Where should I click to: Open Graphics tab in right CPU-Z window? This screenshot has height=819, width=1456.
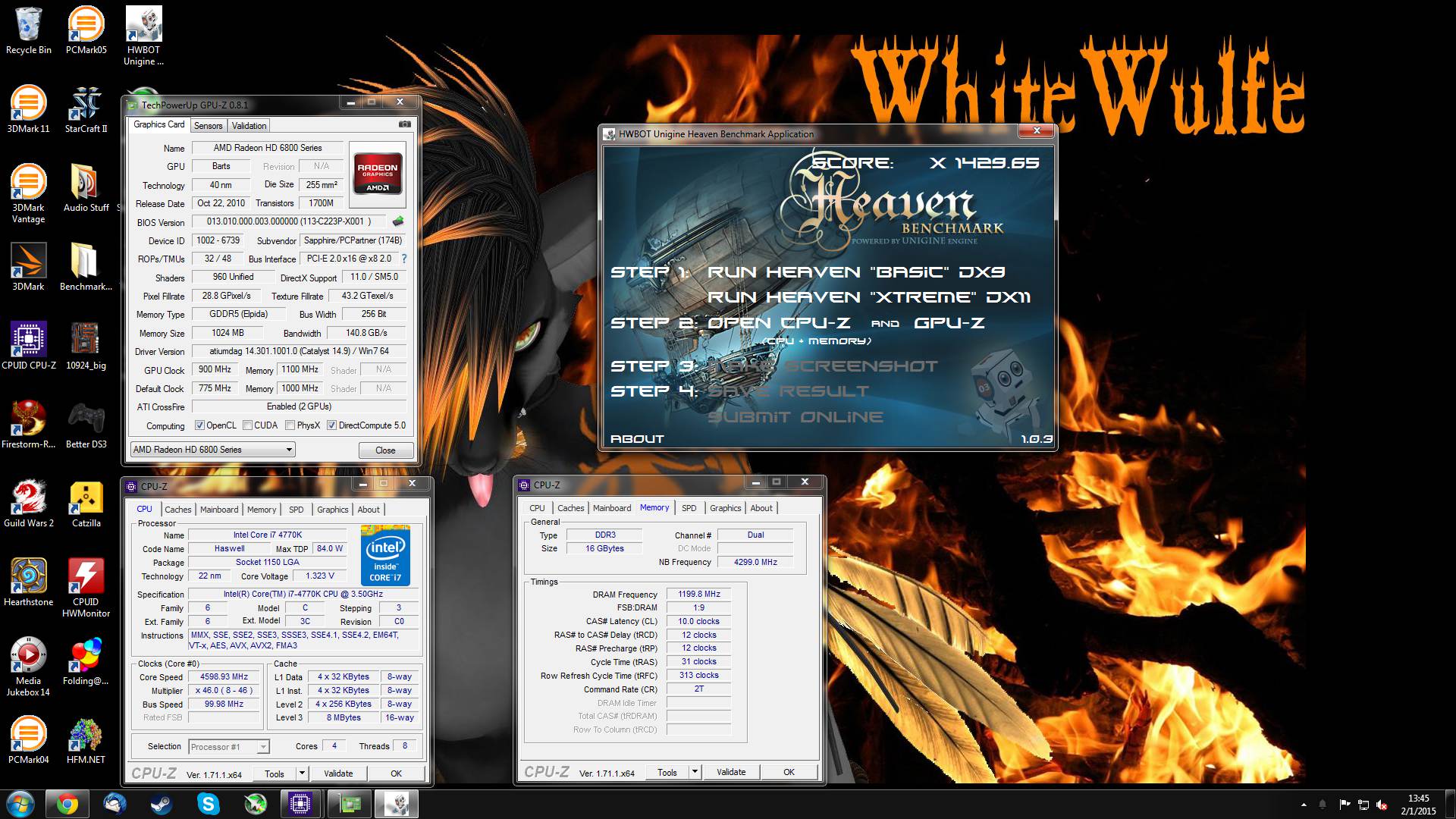tap(726, 508)
